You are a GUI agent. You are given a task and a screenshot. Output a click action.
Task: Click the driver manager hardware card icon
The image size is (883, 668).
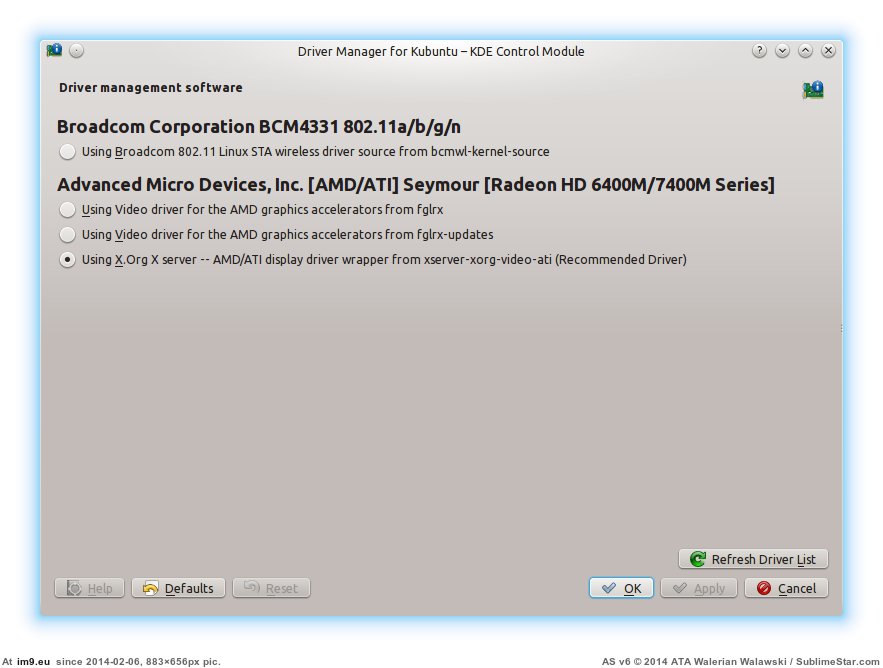[x=813, y=90]
